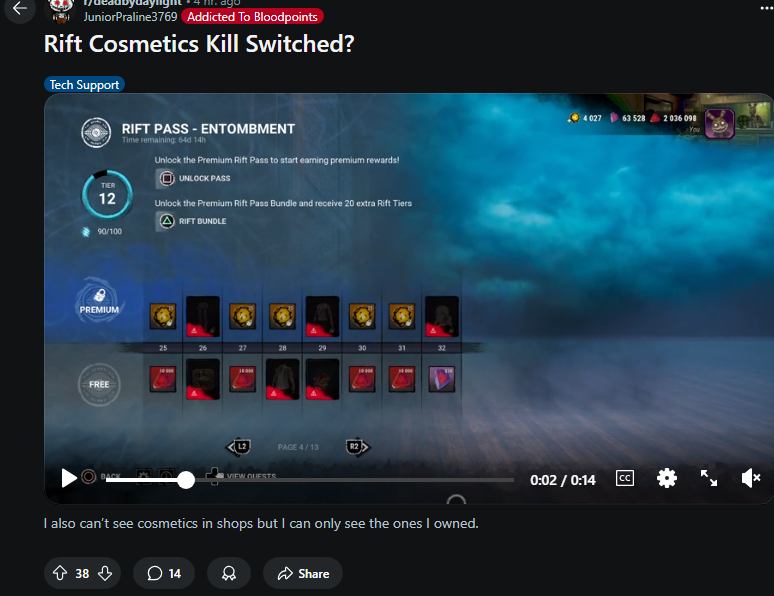Select the Addicted To Bloodpoints flair

coord(252,17)
